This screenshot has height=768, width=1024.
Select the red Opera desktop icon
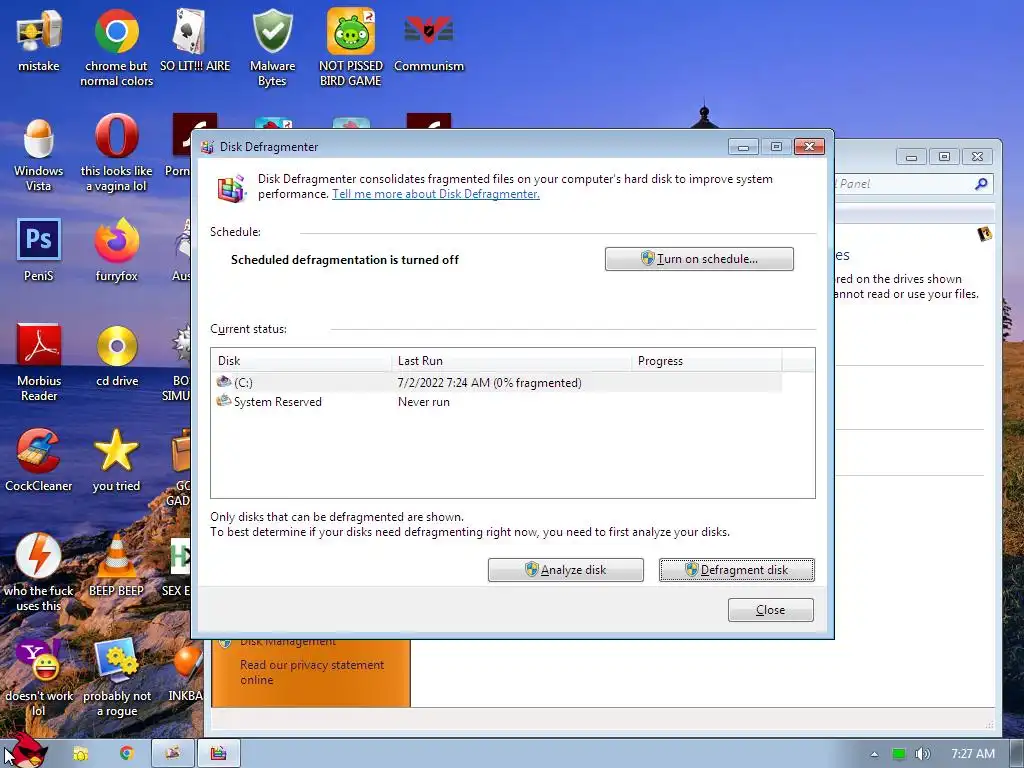(x=116, y=154)
